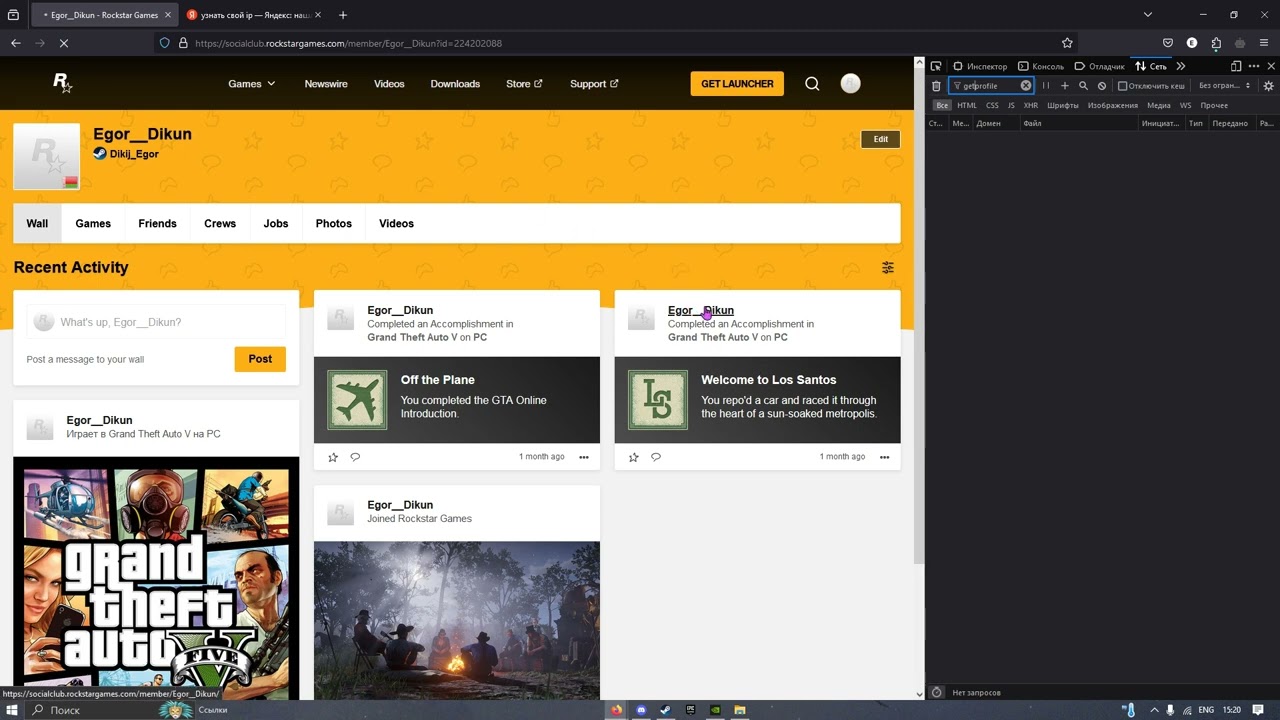Go back to the previous page
The width and height of the screenshot is (1280, 720).
click(16, 43)
